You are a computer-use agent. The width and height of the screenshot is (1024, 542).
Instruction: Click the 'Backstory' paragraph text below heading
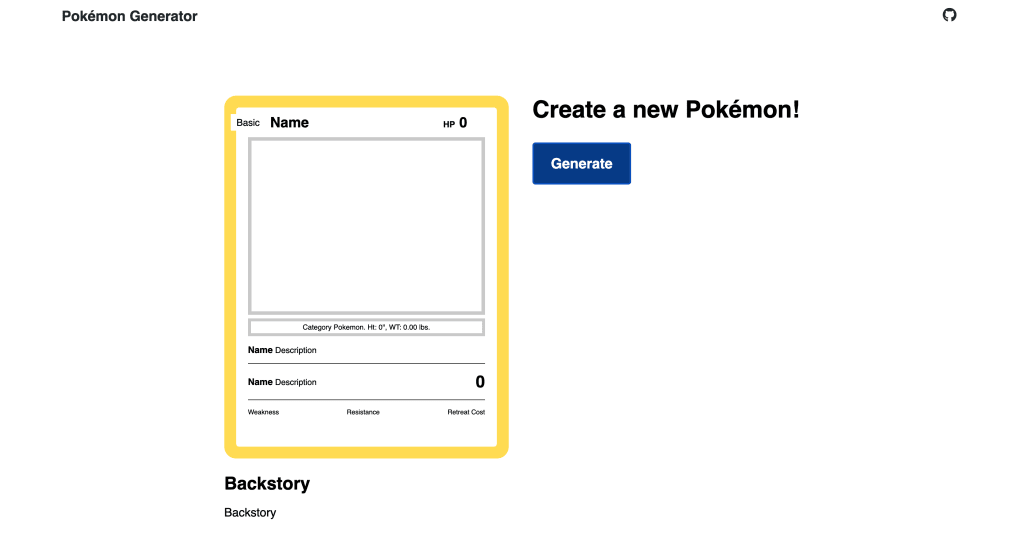coord(250,513)
